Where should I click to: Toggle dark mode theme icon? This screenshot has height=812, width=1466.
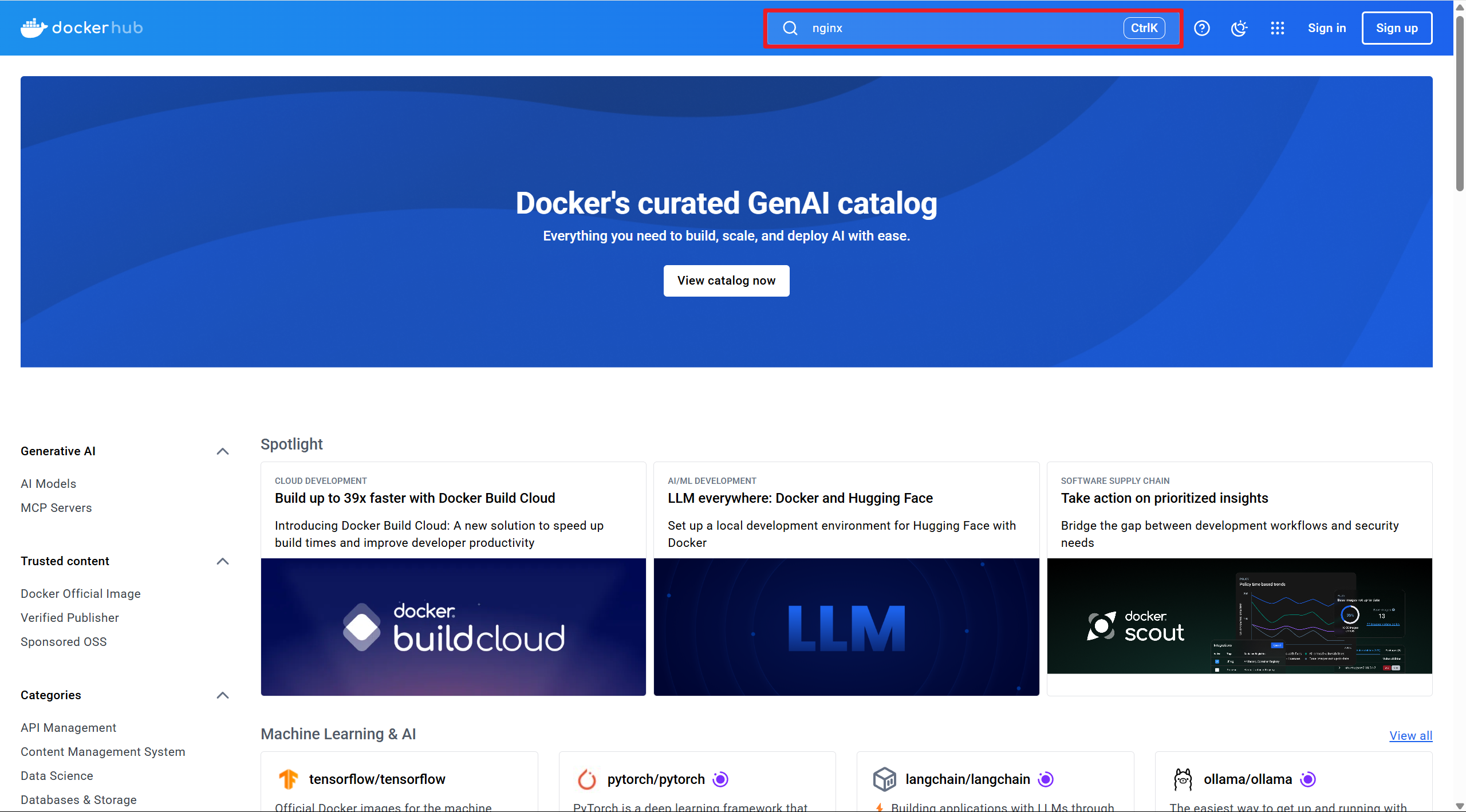coord(1239,28)
